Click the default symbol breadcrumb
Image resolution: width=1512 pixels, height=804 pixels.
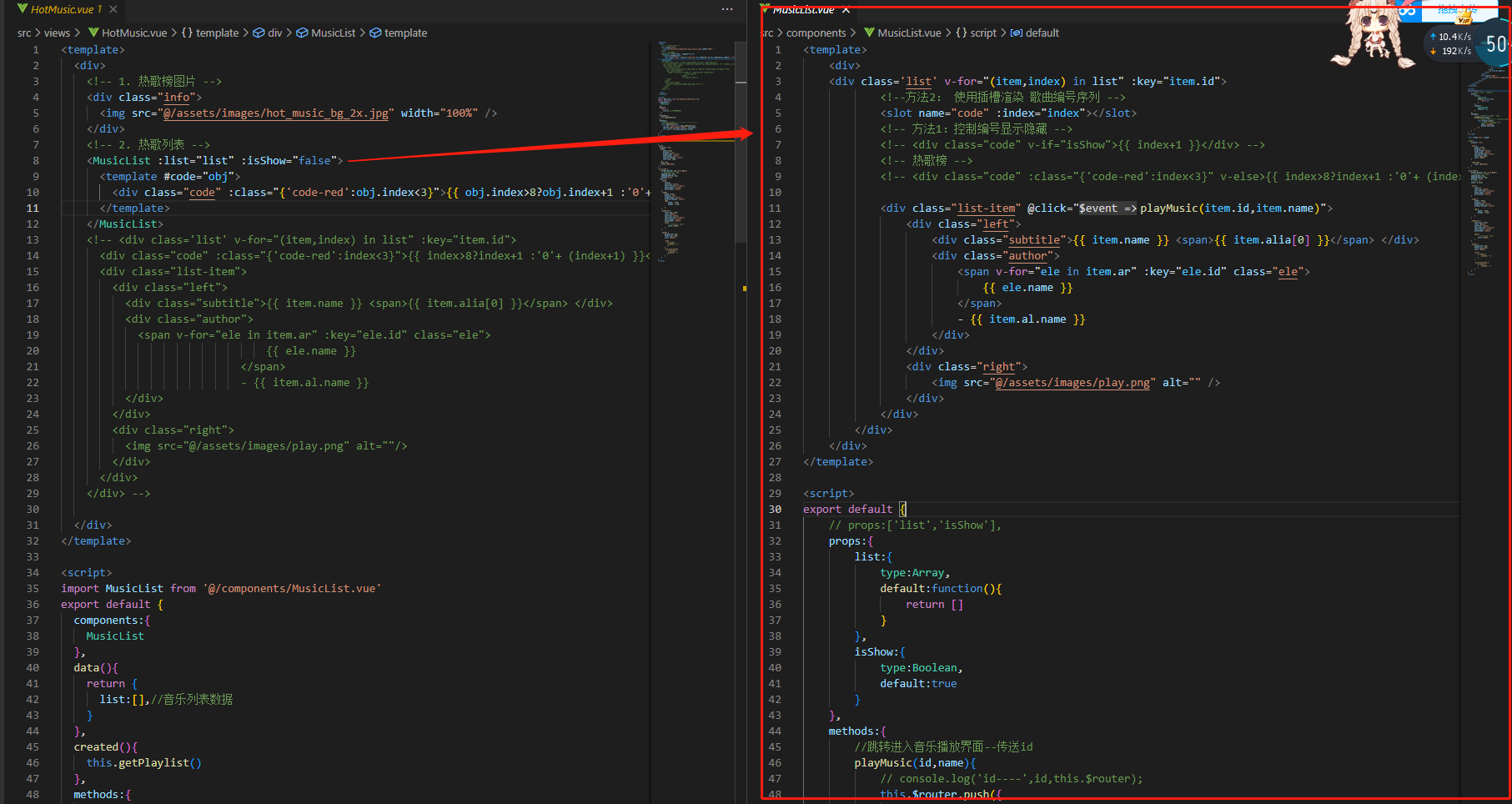(1034, 33)
